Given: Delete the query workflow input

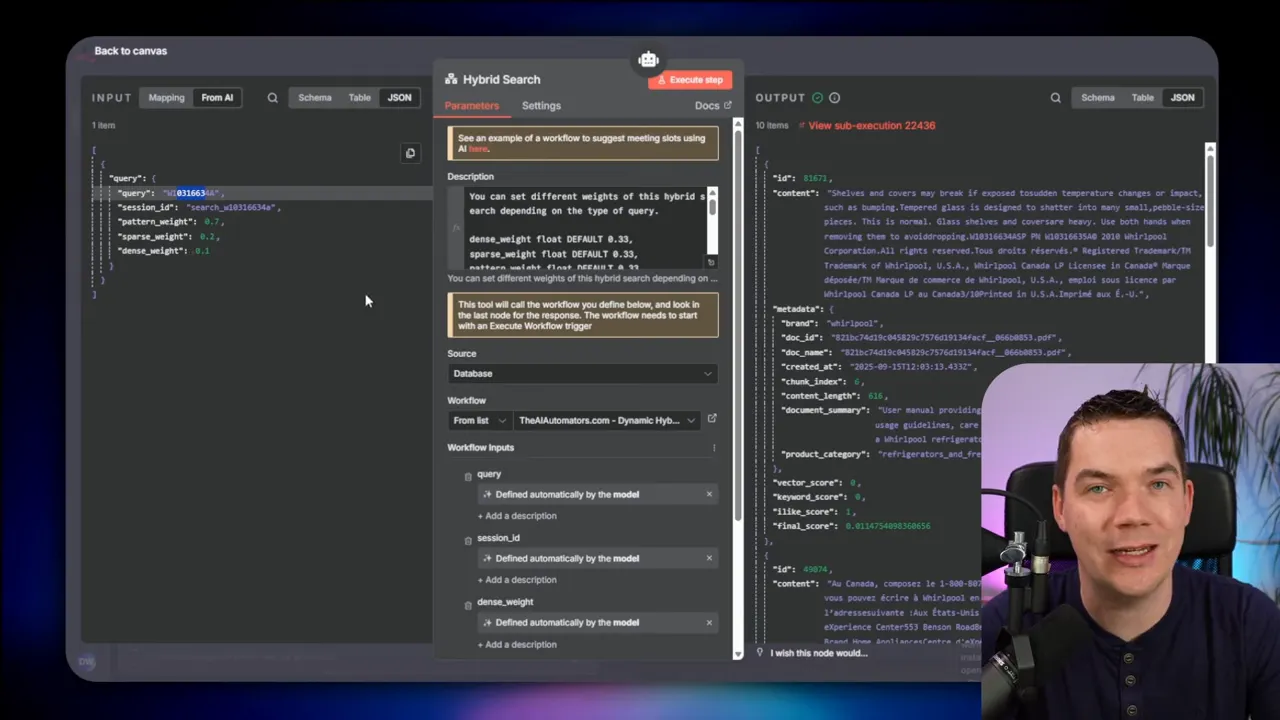Looking at the screenshot, I should (x=468, y=476).
